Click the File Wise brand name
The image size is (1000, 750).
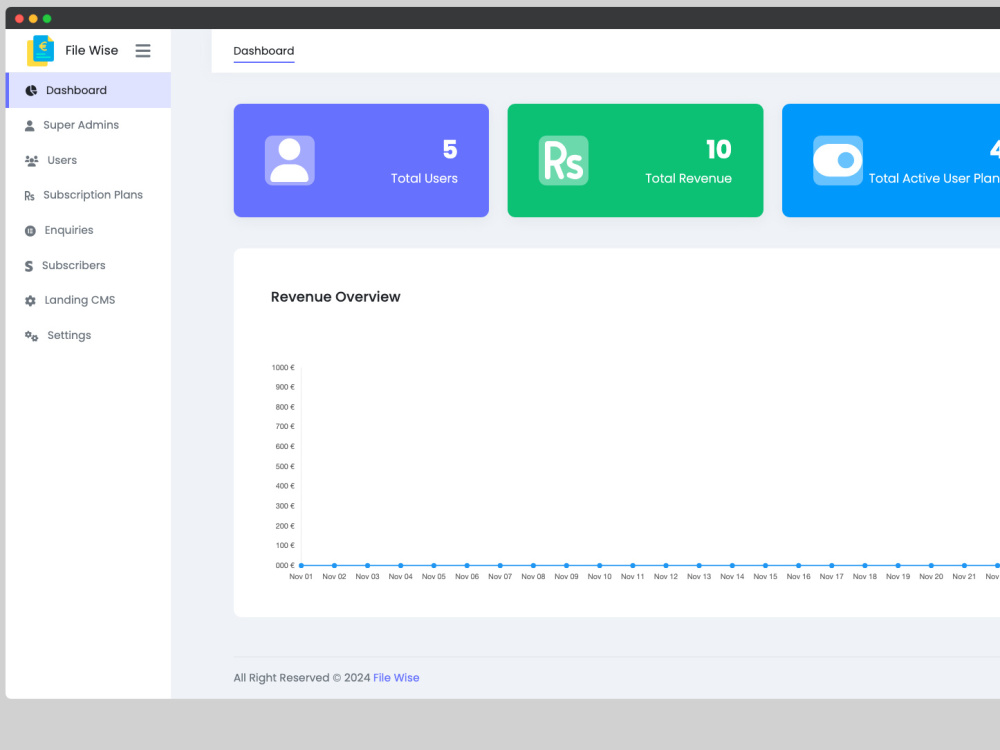click(x=92, y=50)
